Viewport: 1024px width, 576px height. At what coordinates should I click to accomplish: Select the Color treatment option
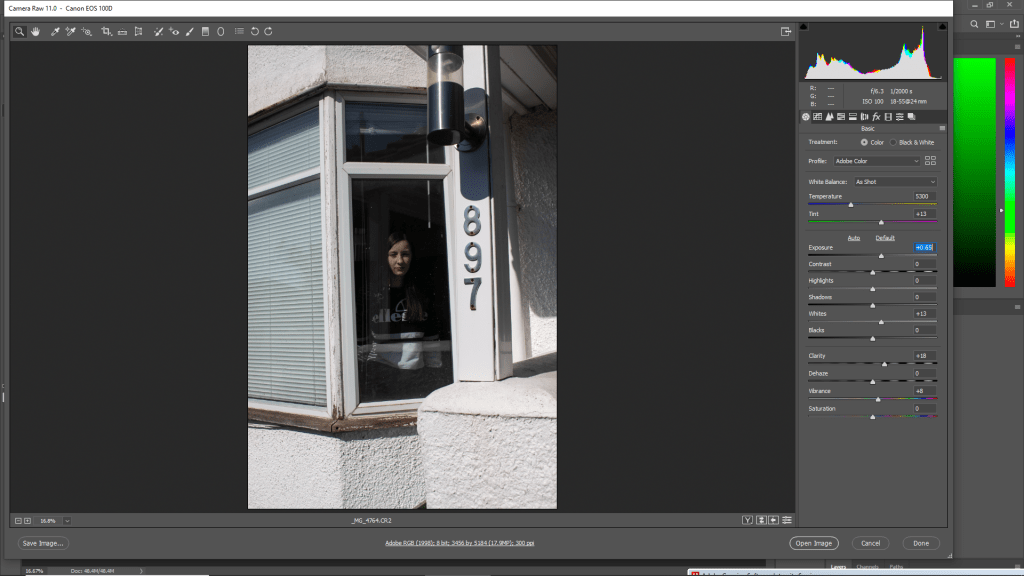[x=864, y=143]
